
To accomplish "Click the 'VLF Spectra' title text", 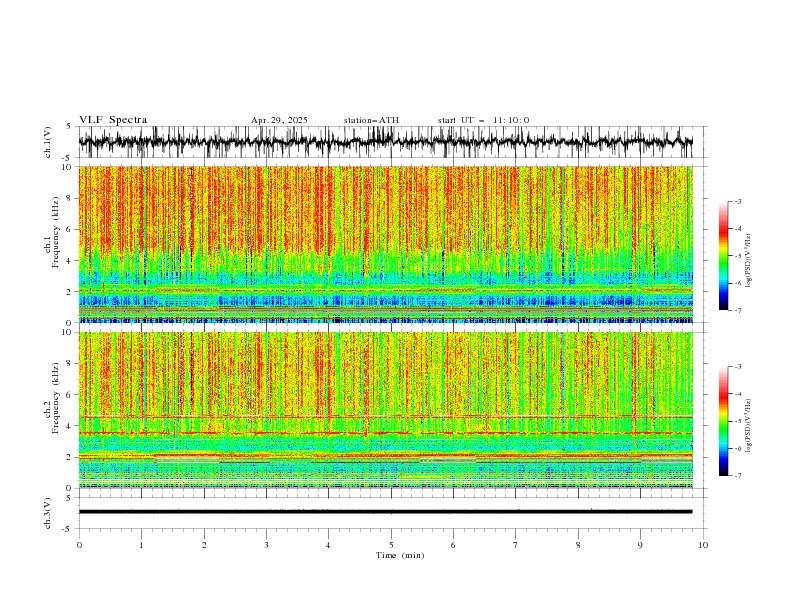I will click(x=113, y=120).
